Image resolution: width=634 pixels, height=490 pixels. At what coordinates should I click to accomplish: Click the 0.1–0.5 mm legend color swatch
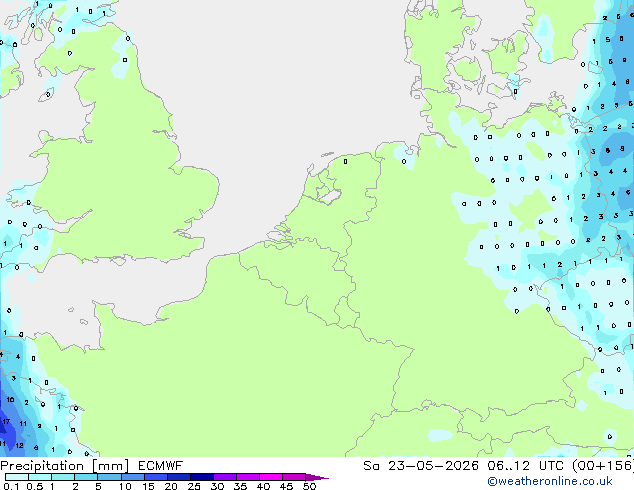pyautogui.click(x=17, y=477)
